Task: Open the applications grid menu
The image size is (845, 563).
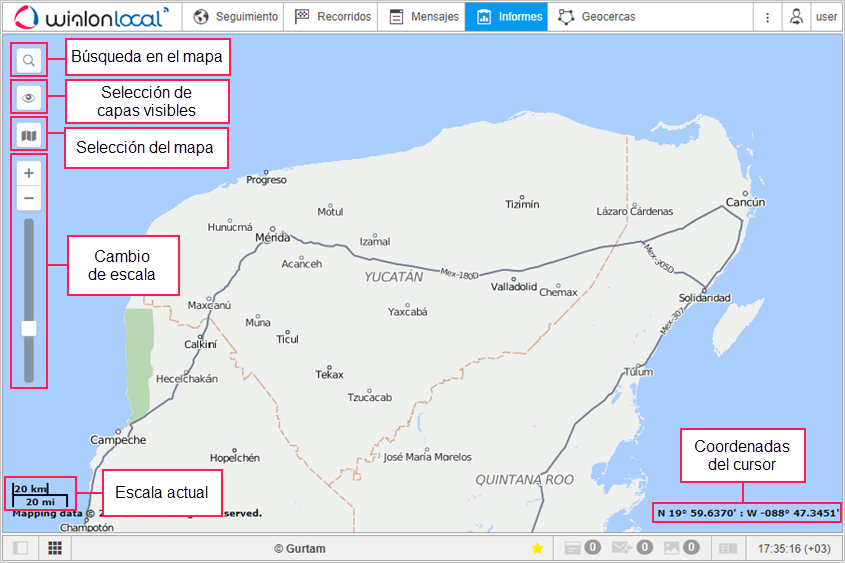Action: tap(55, 548)
